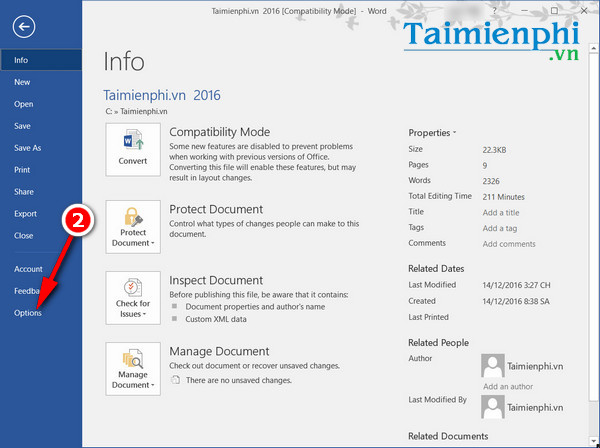
Task: Click the 'Last Printed' label
Action: (x=428, y=317)
